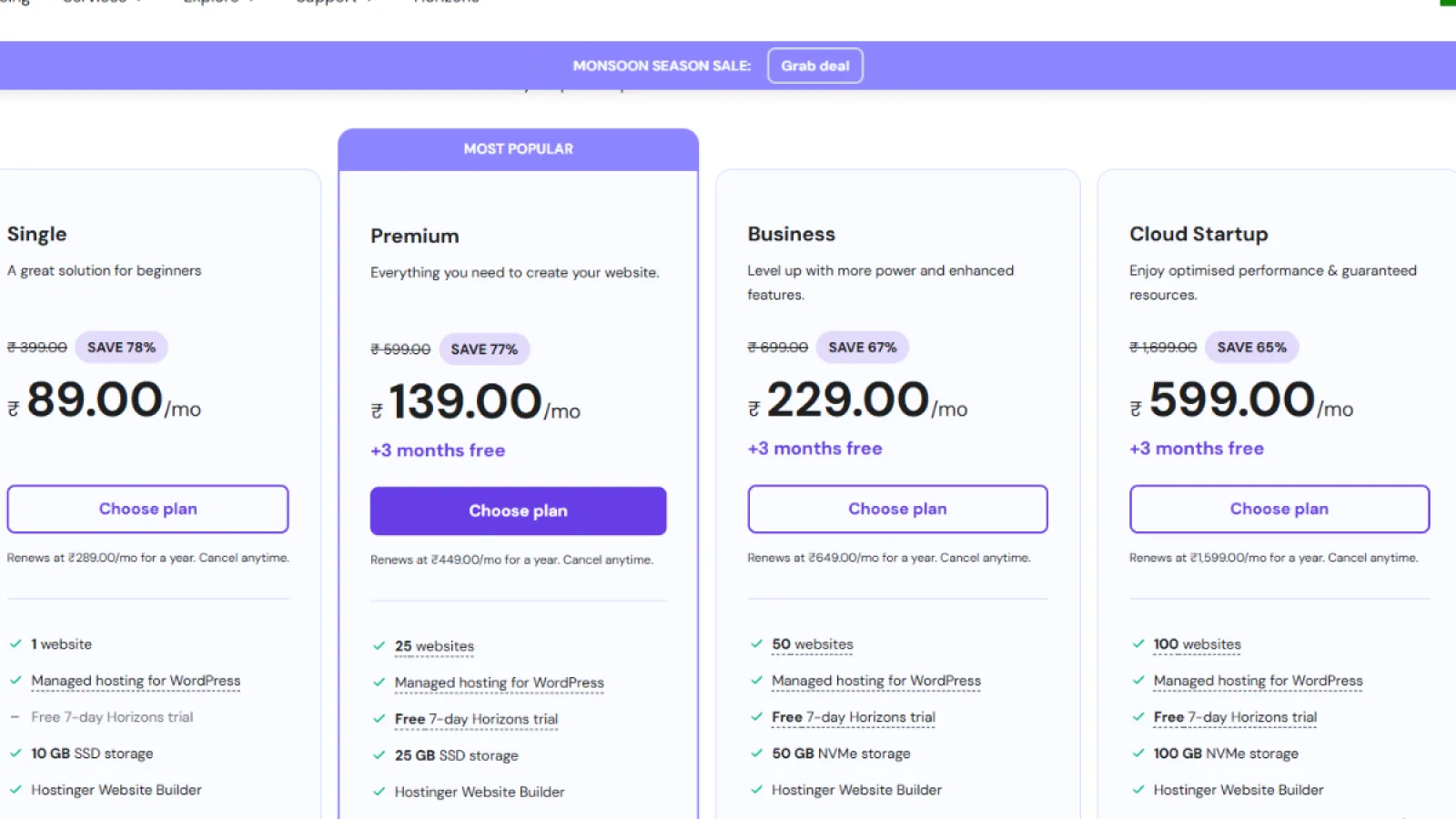This screenshot has height=819, width=1456.
Task: Click the 229.00/mo price
Action: click(x=857, y=400)
